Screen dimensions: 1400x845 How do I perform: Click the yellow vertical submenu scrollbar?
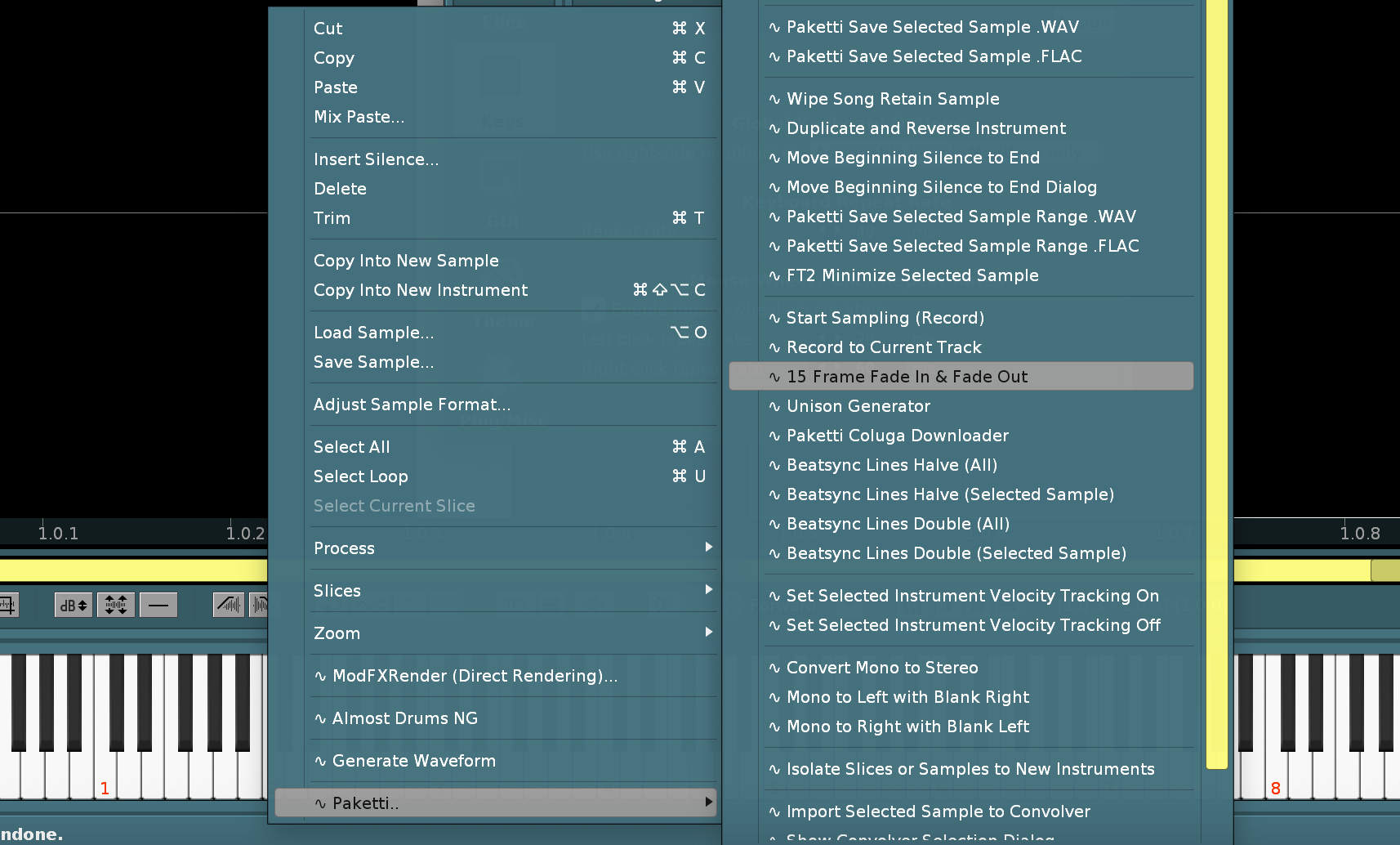1216,384
